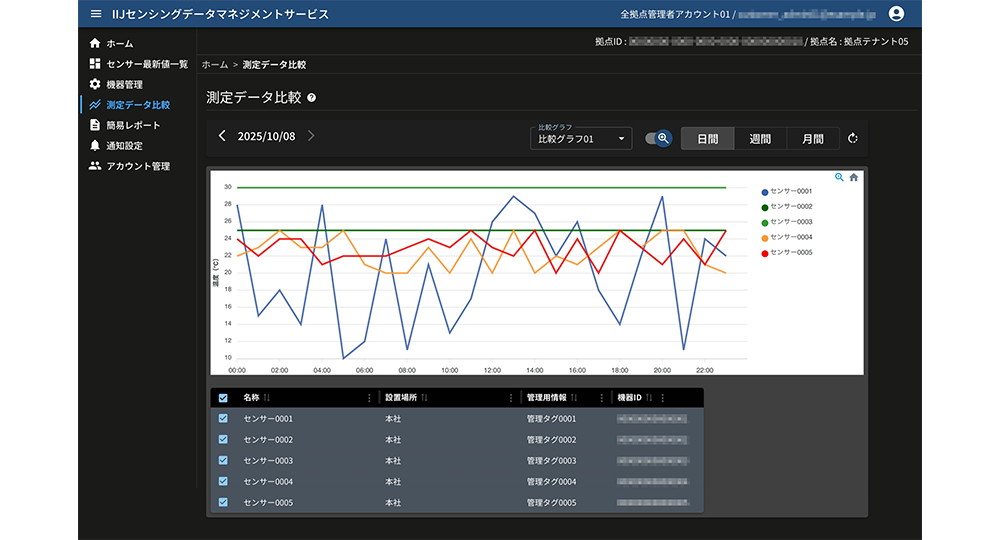Go to previous date with left arrow
The height and width of the screenshot is (540, 1000).
tap(222, 136)
